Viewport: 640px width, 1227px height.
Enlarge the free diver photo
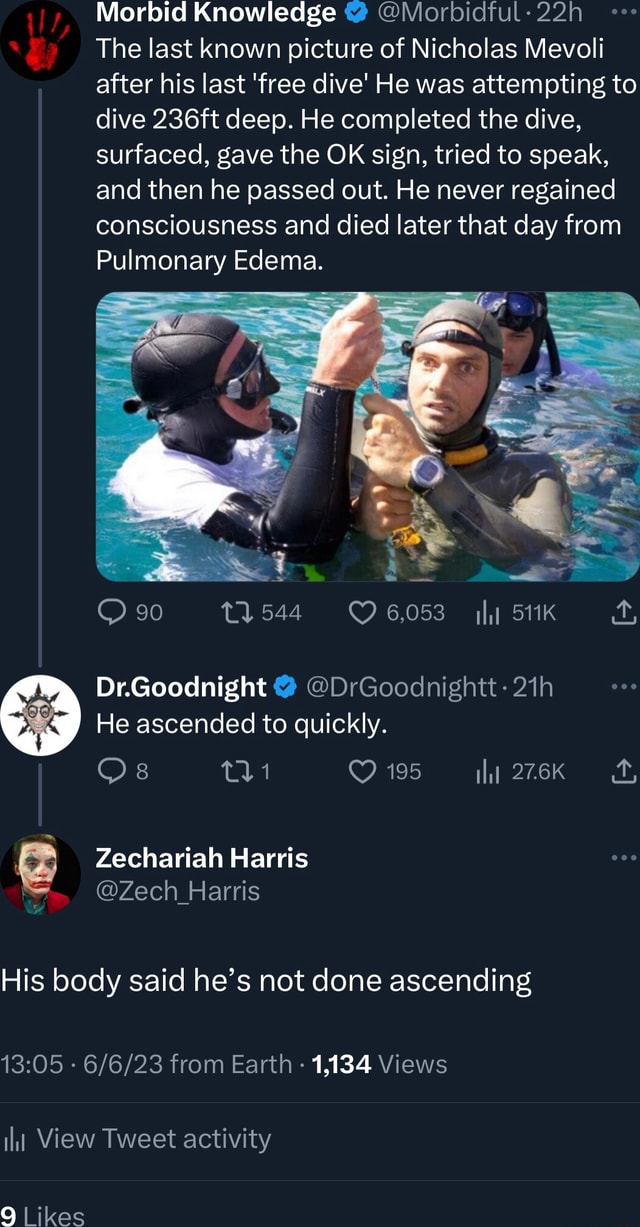coord(367,436)
